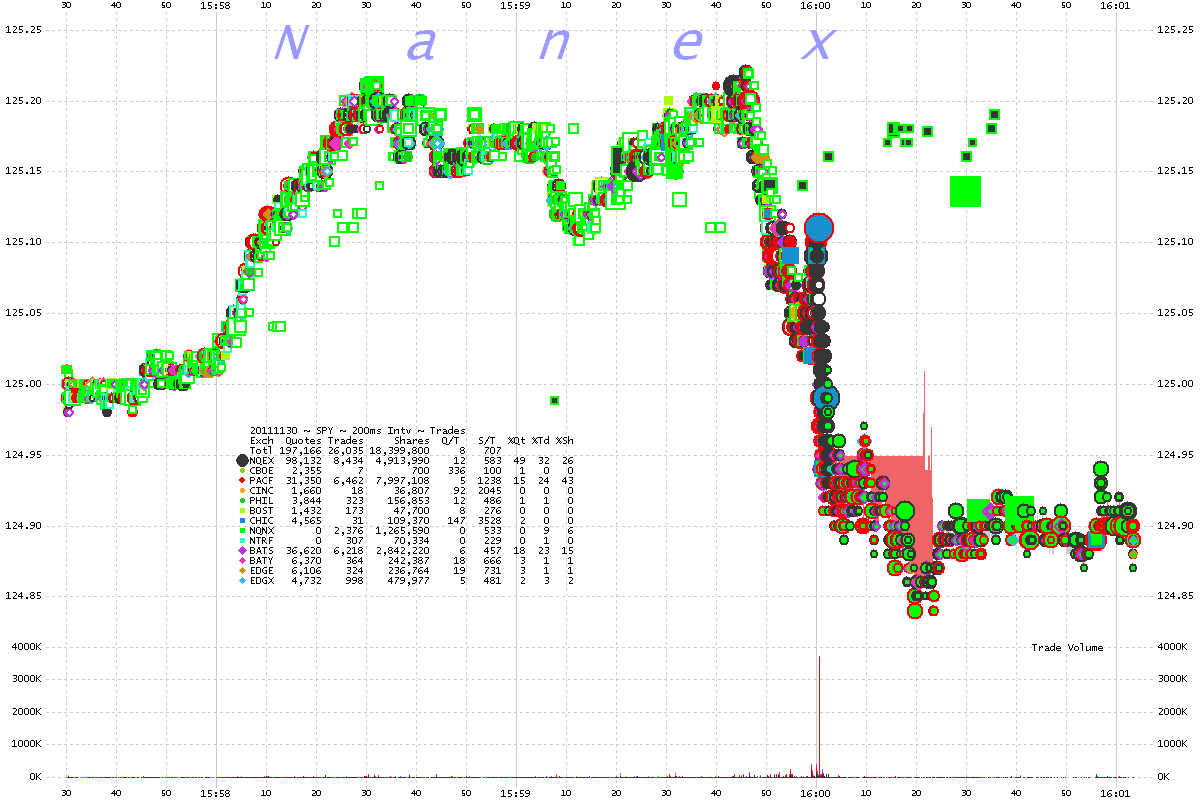Click the dark circle marker beside NQEX
This screenshot has height=800, width=1200.
tap(241, 460)
